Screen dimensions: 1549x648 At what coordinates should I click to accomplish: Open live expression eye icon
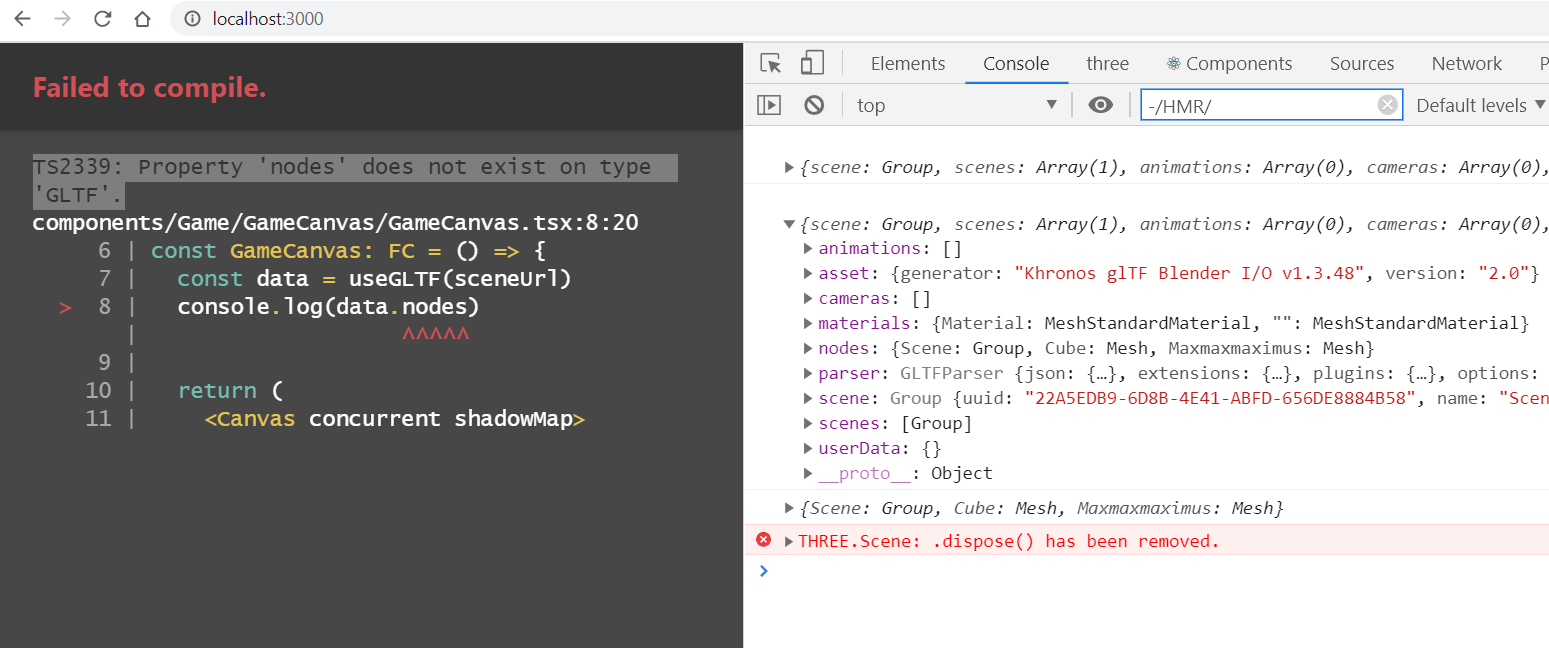point(1101,105)
